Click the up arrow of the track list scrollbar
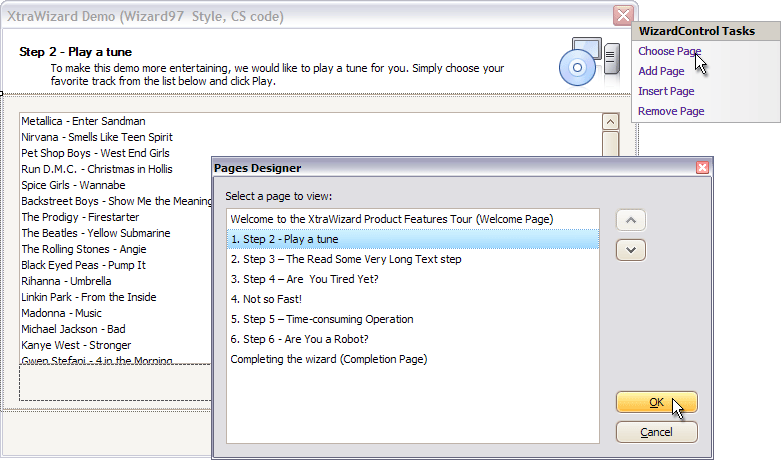Screen dimensions: 781x460 (610, 121)
